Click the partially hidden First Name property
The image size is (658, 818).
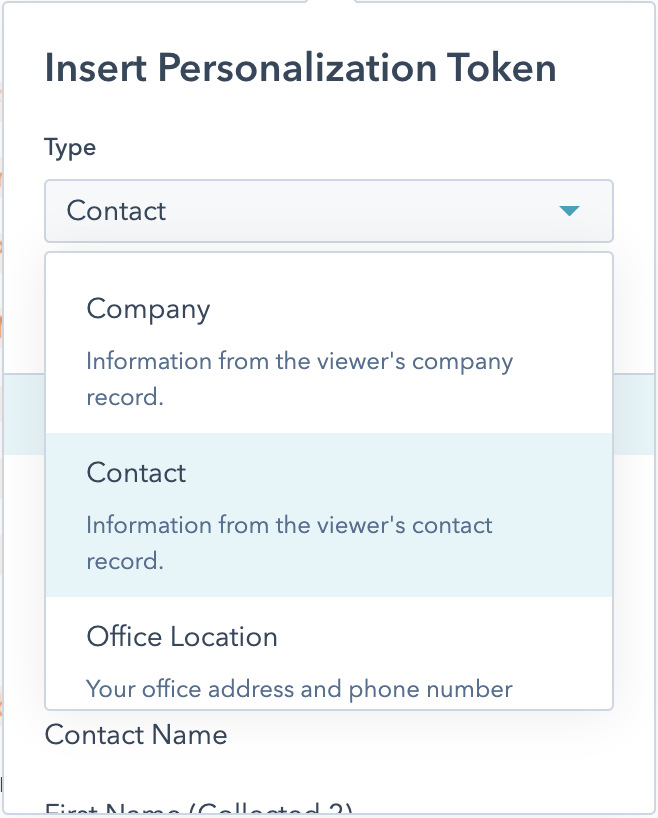click(x=200, y=808)
